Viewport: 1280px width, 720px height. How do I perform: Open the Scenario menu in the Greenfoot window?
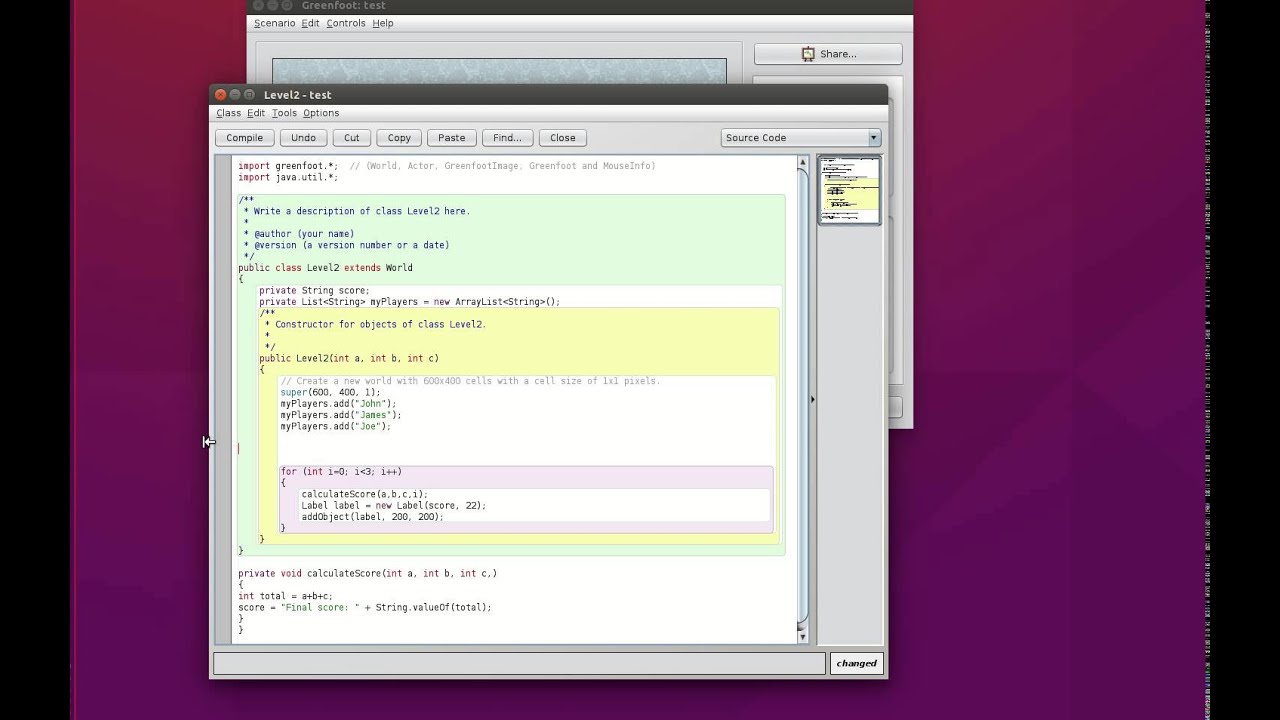click(274, 23)
